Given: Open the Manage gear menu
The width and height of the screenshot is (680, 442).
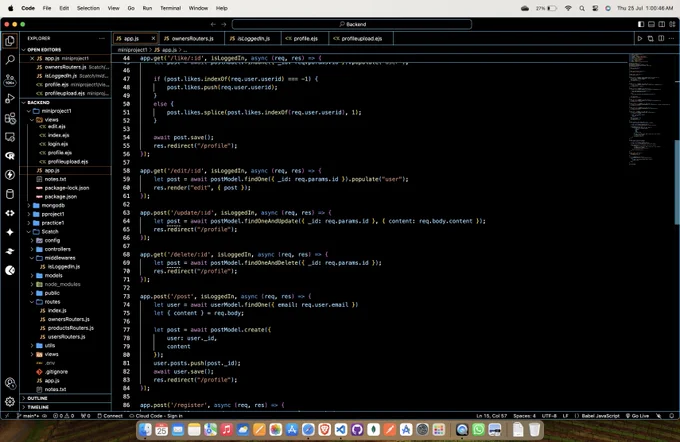Looking at the screenshot, I should point(10,402).
